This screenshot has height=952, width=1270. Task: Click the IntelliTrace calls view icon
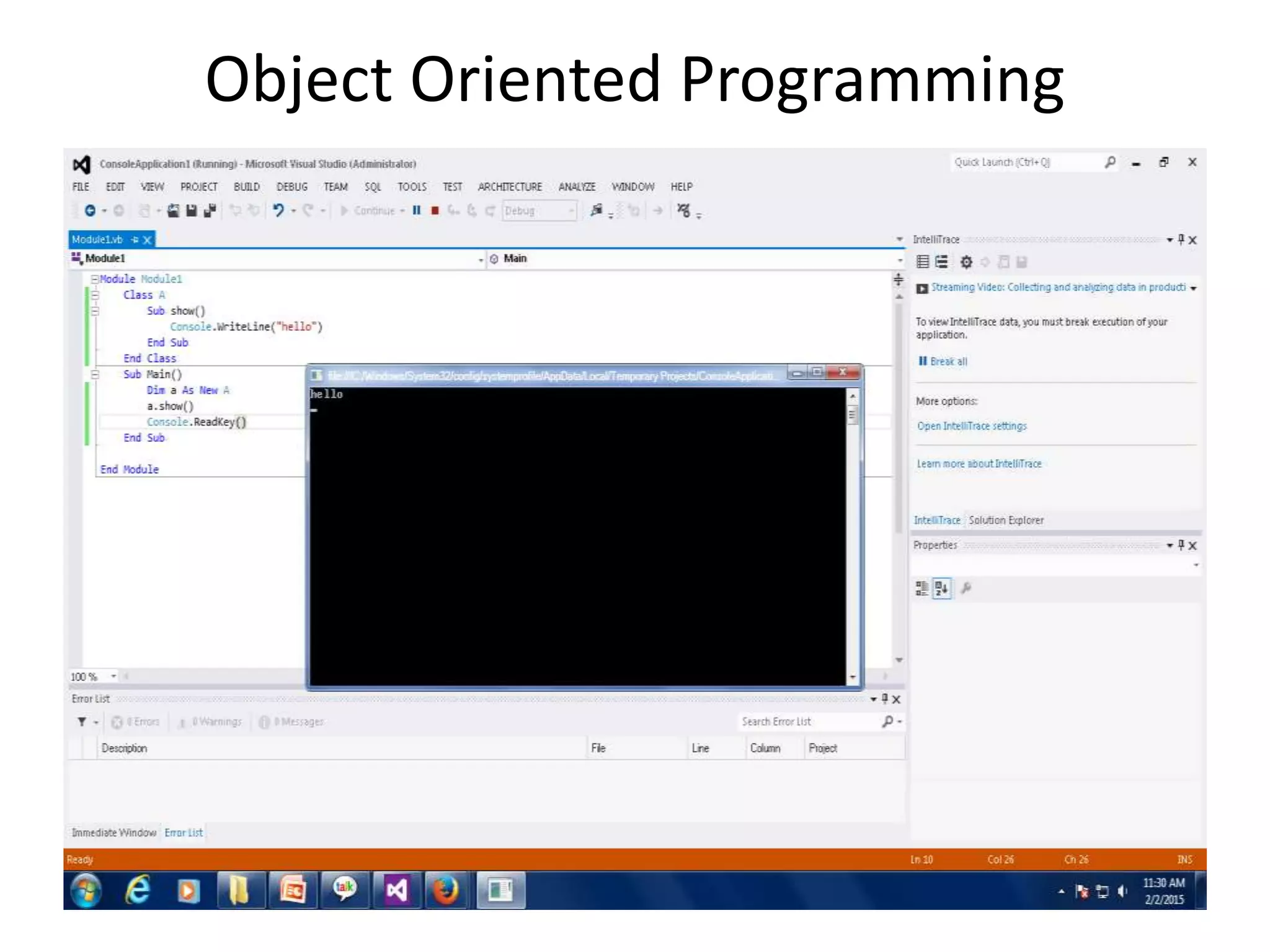coord(941,262)
